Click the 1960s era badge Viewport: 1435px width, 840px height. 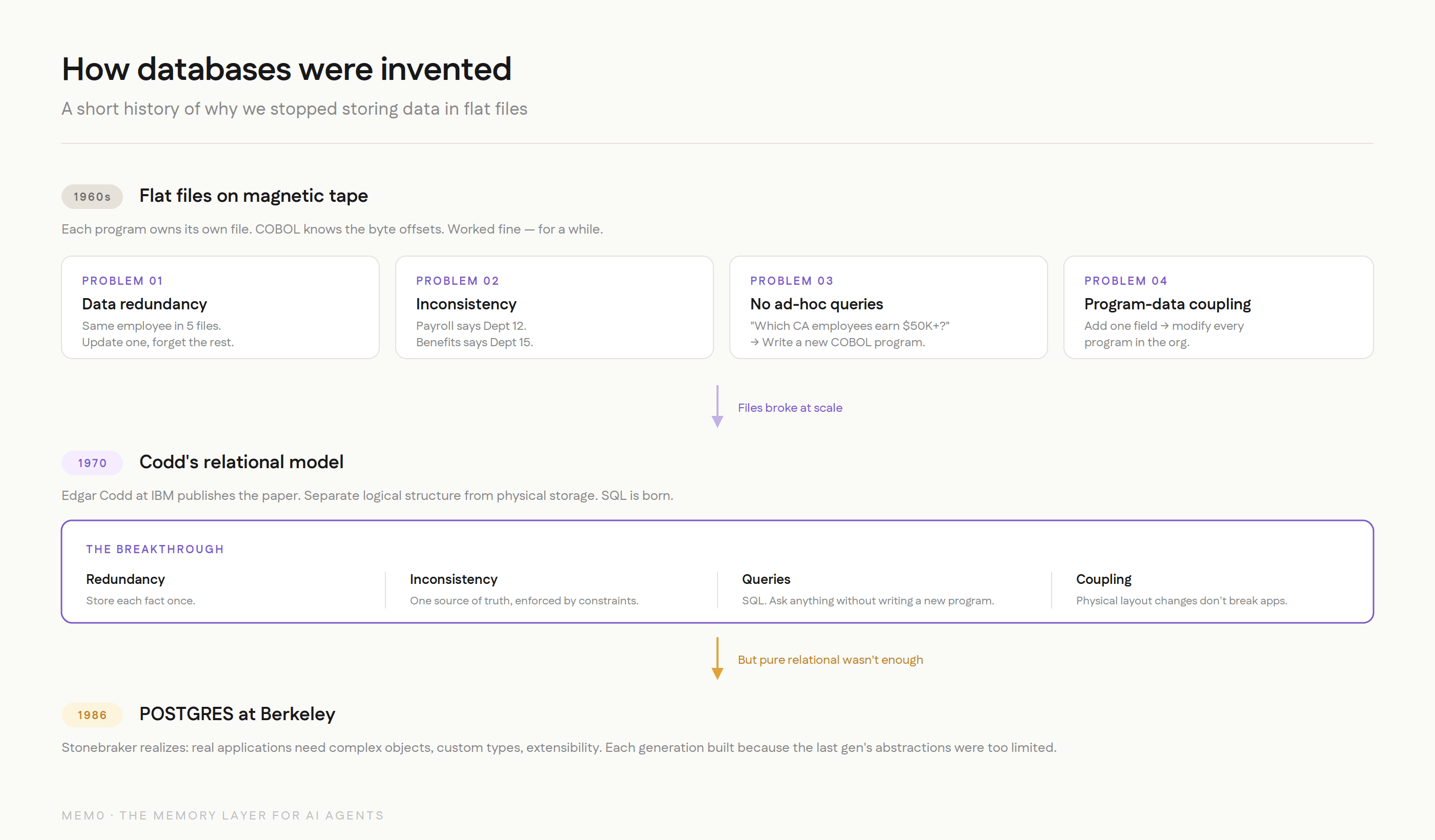click(92, 197)
